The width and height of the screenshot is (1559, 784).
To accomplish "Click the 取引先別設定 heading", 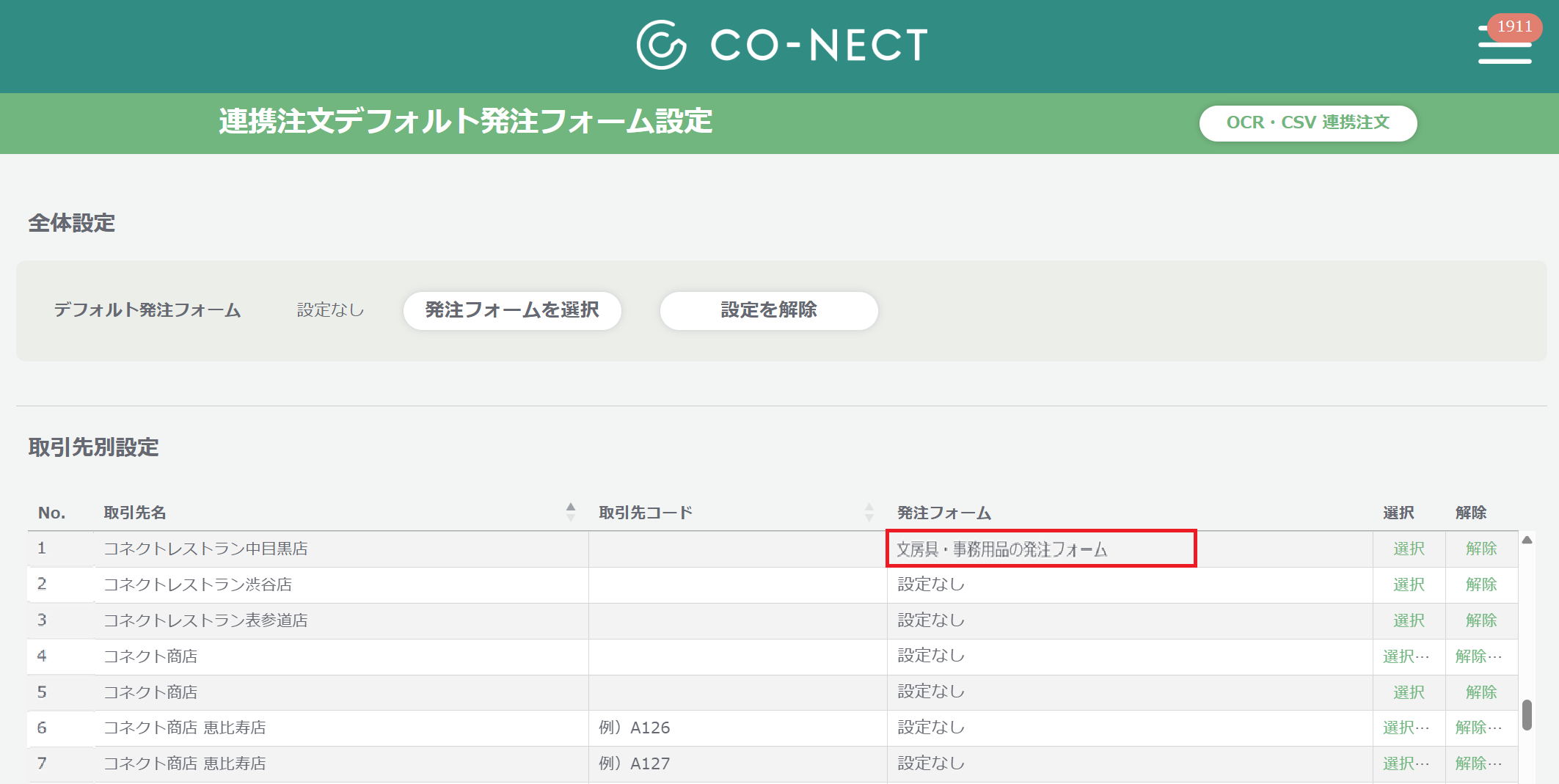I will (93, 447).
